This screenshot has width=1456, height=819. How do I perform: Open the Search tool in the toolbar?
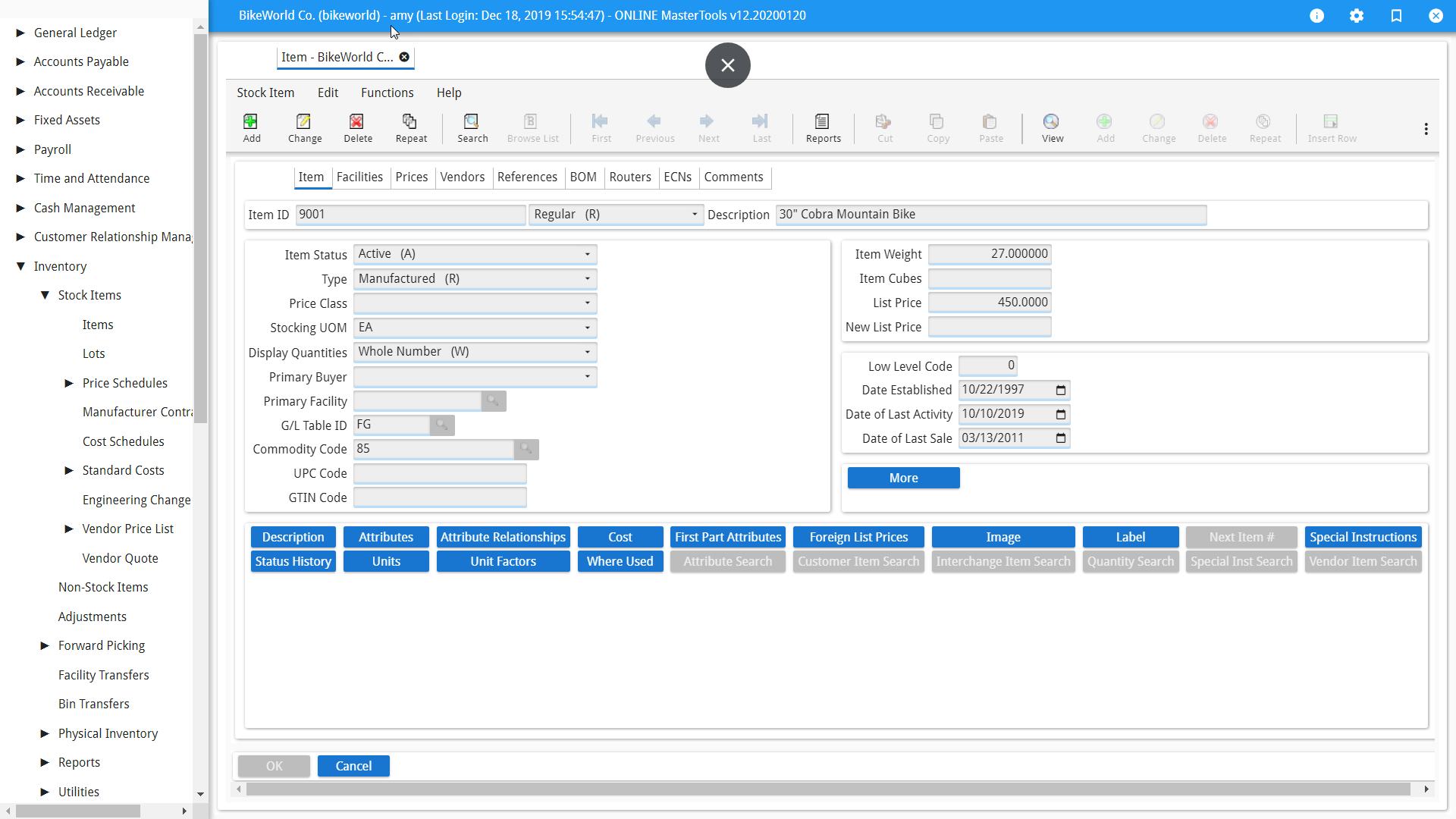pos(472,127)
